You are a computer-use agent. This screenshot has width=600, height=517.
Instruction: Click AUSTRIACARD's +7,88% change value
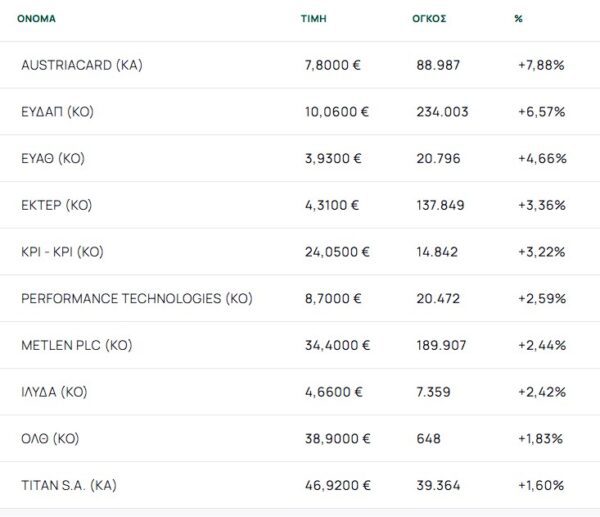coord(542,65)
